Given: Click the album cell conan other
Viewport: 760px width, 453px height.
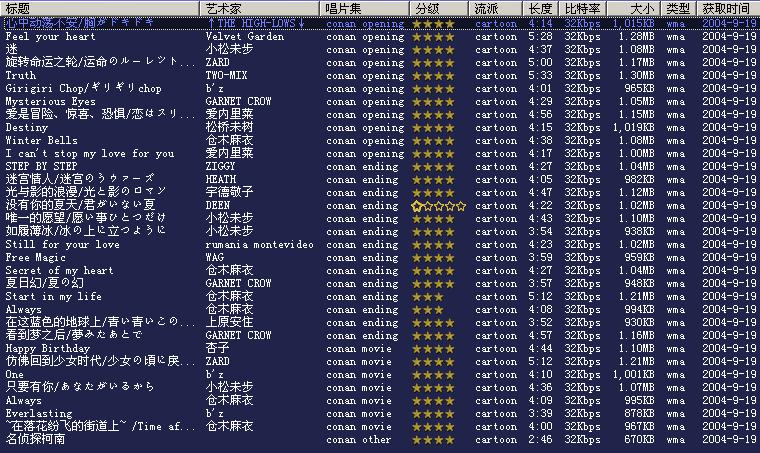Looking at the screenshot, I should (358, 440).
